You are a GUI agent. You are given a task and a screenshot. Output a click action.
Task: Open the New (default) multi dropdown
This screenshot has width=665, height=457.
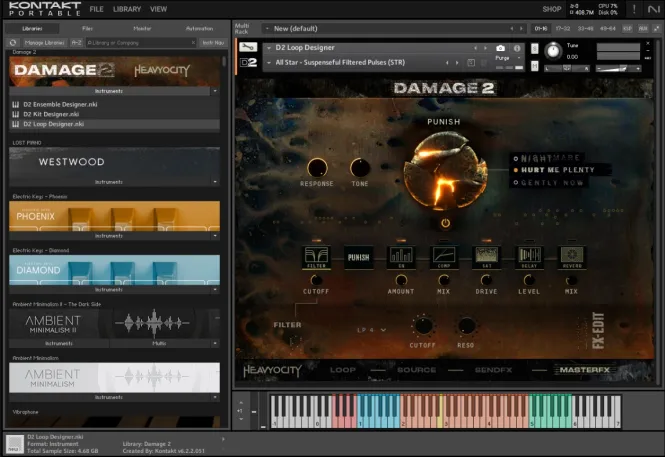point(267,28)
